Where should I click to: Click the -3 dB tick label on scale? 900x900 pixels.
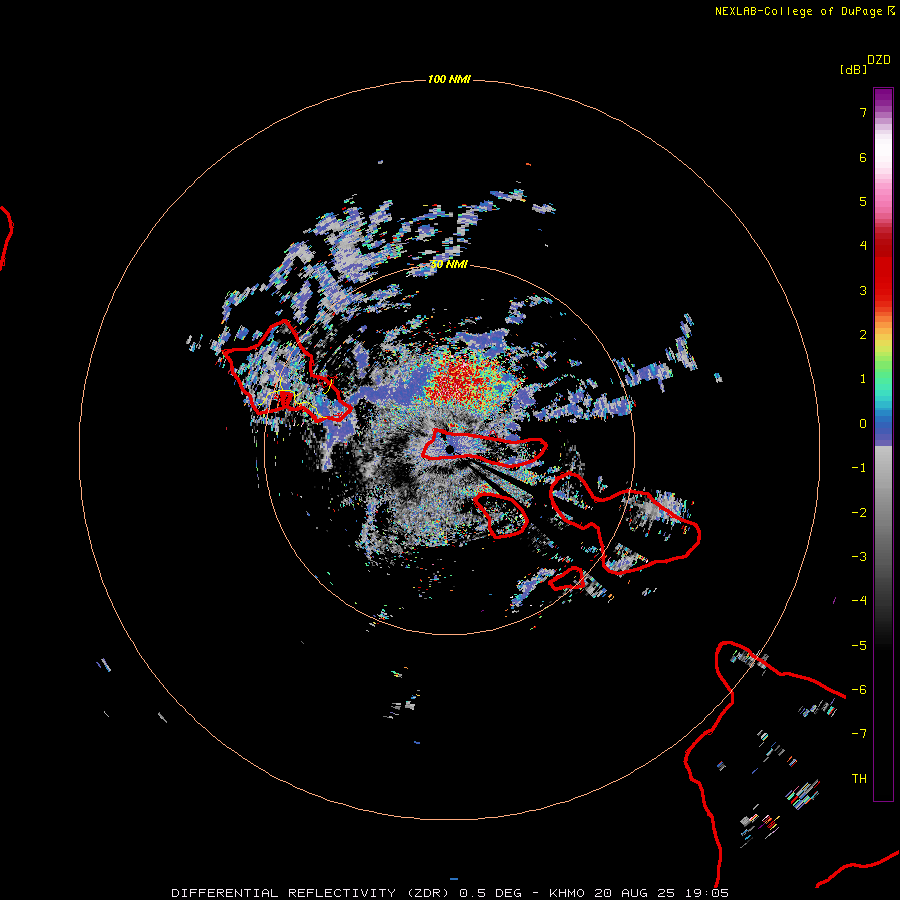pyautogui.click(x=859, y=557)
